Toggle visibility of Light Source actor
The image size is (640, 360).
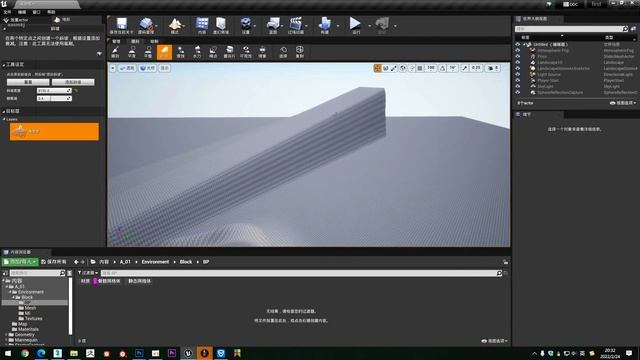518,74
